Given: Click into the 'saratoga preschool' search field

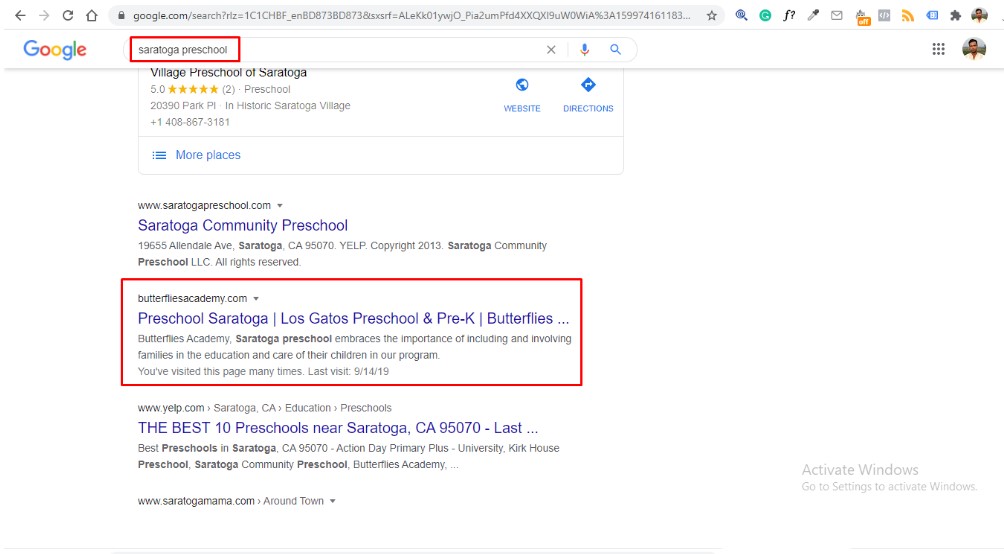Looking at the screenshot, I should pyautogui.click(x=330, y=50).
